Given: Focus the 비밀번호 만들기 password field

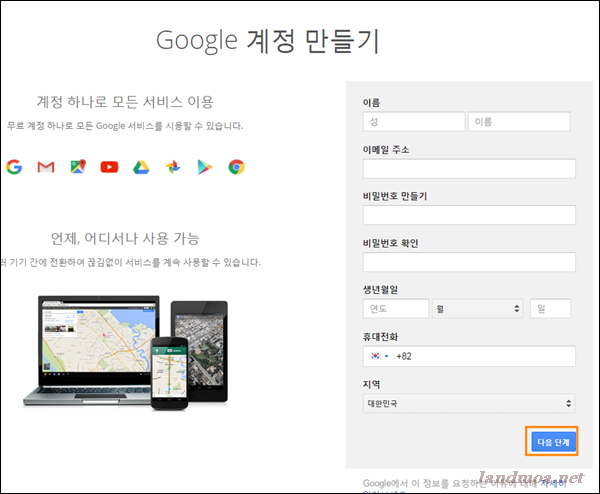Looking at the screenshot, I should [469, 215].
